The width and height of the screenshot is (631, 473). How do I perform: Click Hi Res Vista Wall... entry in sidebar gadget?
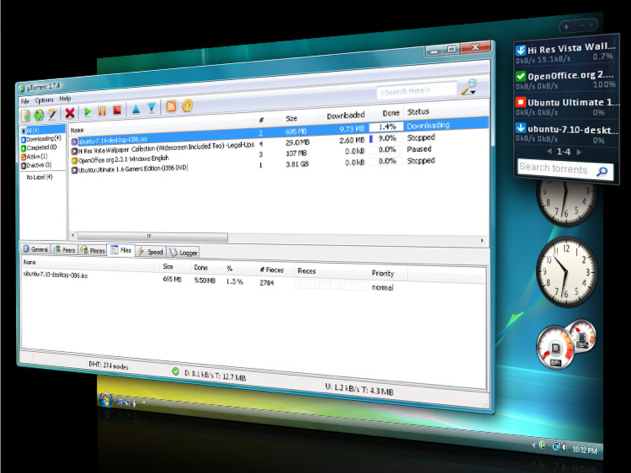point(566,54)
